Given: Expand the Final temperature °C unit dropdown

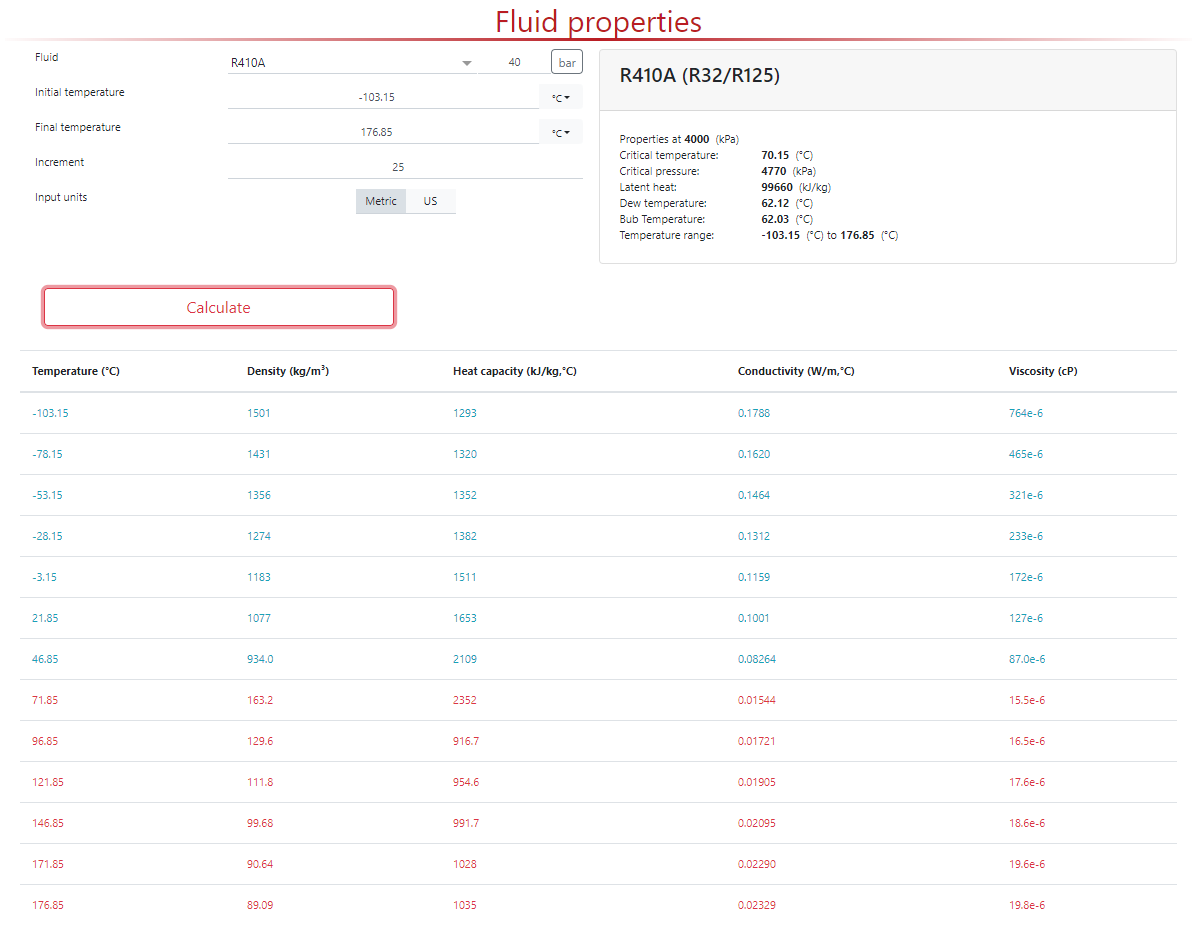Looking at the screenshot, I should 560,133.
